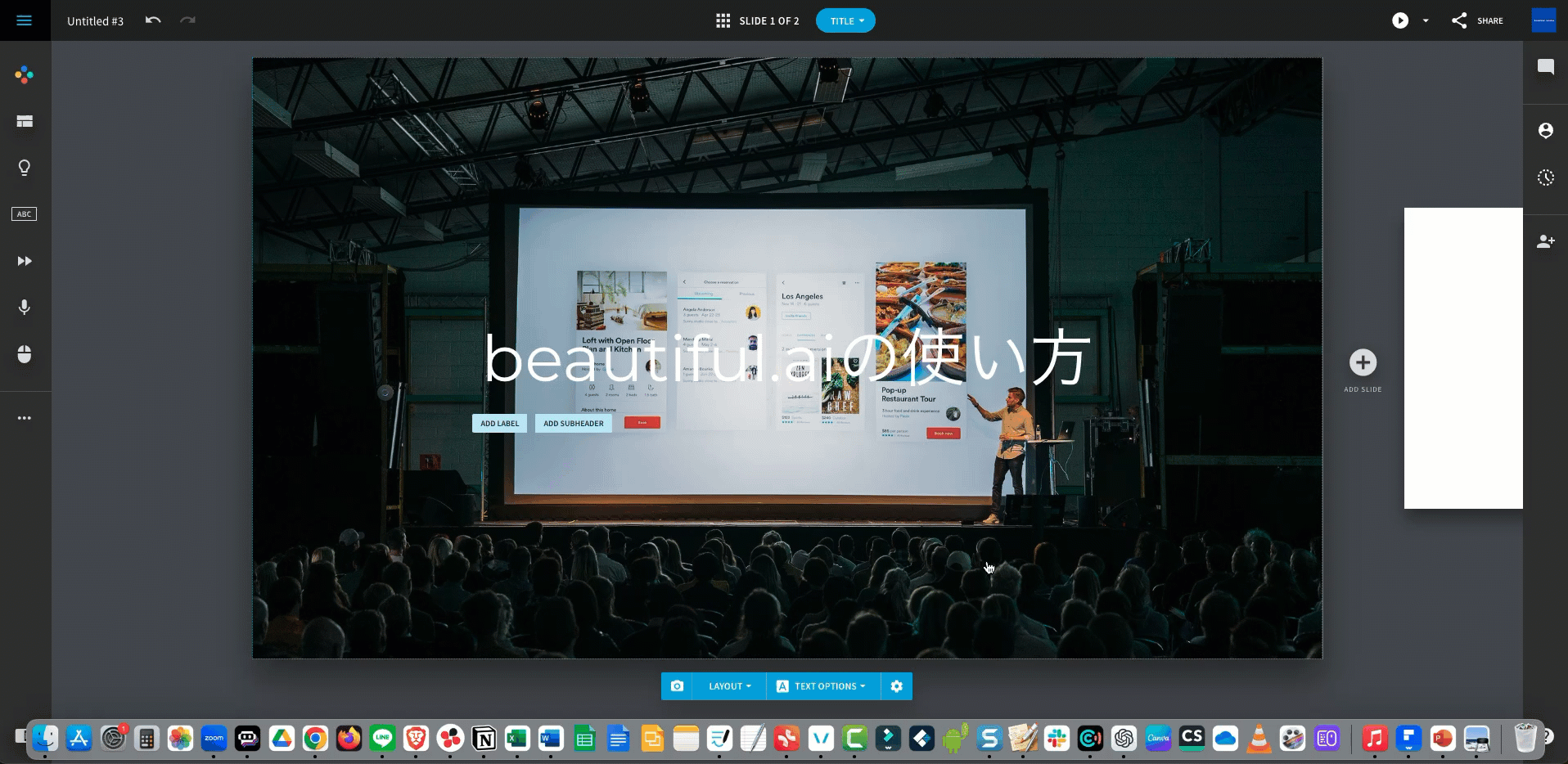Click the Add Slide plus button
The width and height of the screenshot is (1568, 764).
click(1363, 362)
